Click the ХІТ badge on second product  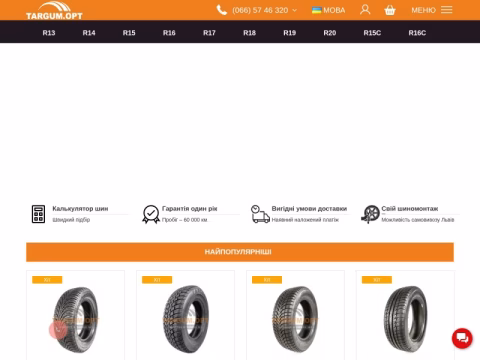pos(157,280)
